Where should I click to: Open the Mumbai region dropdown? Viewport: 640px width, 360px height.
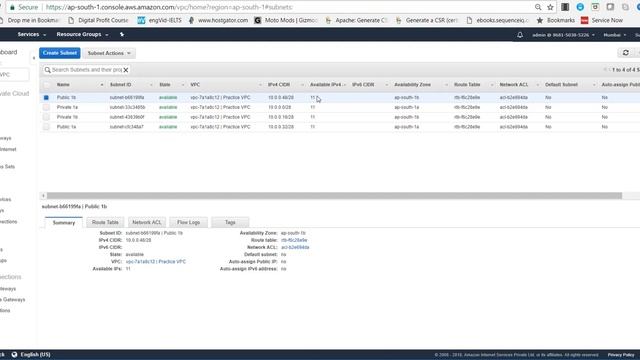tap(615, 35)
